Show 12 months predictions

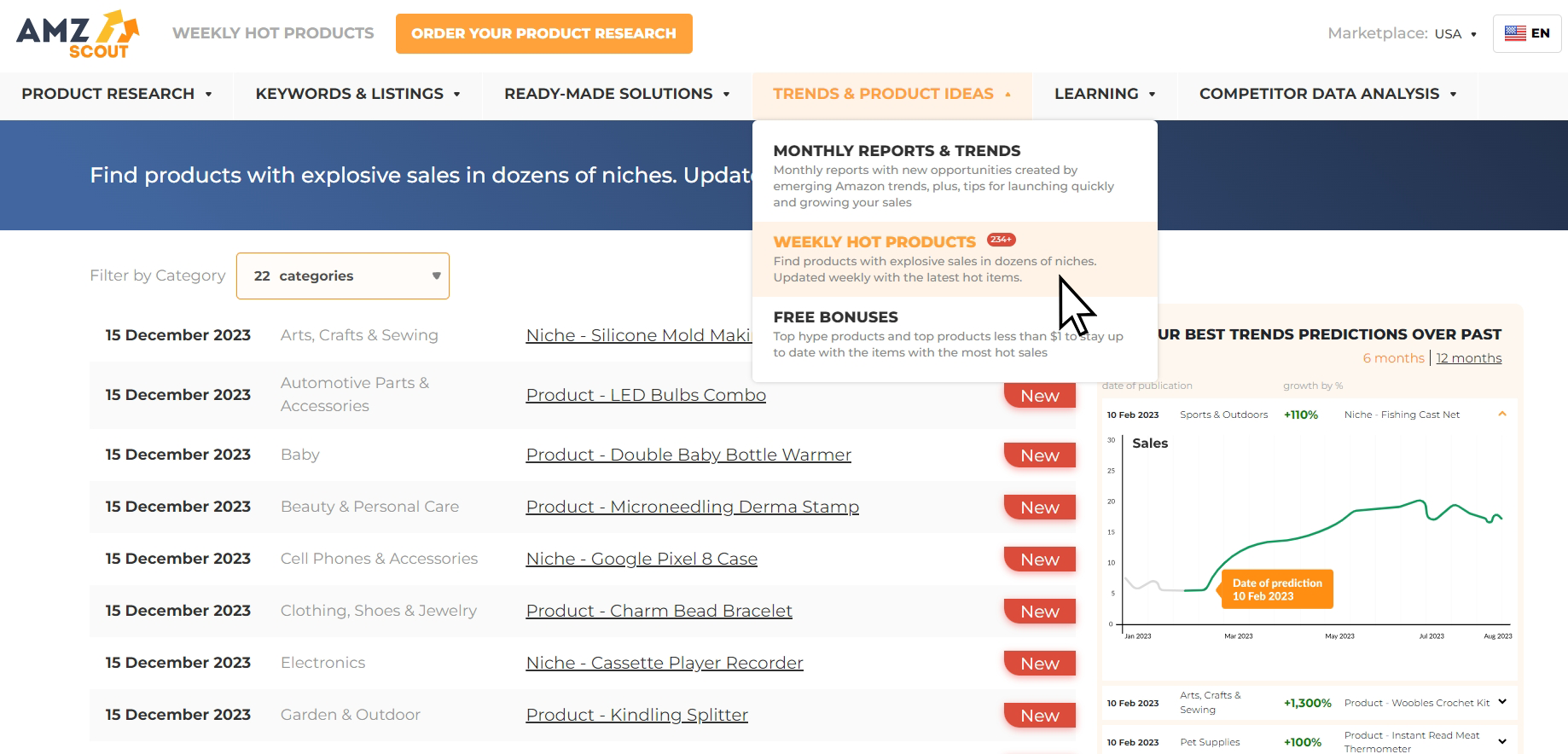point(1468,358)
